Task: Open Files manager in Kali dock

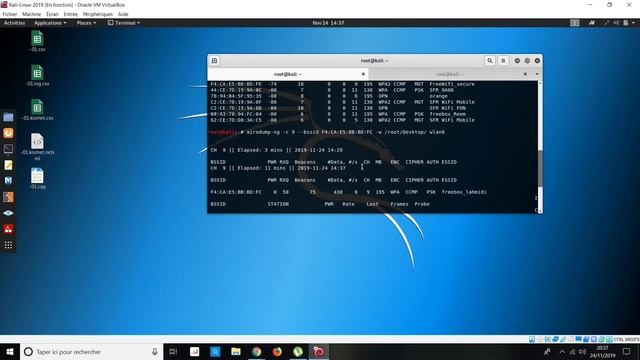Action: (x=8, y=118)
